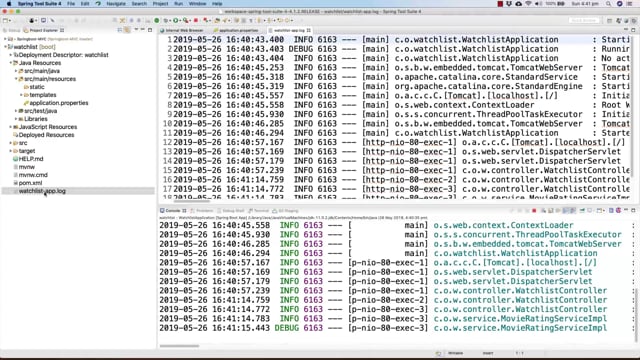Expand the target folder
Image resolution: width=640 pixels, height=360 pixels.
pos(11,151)
